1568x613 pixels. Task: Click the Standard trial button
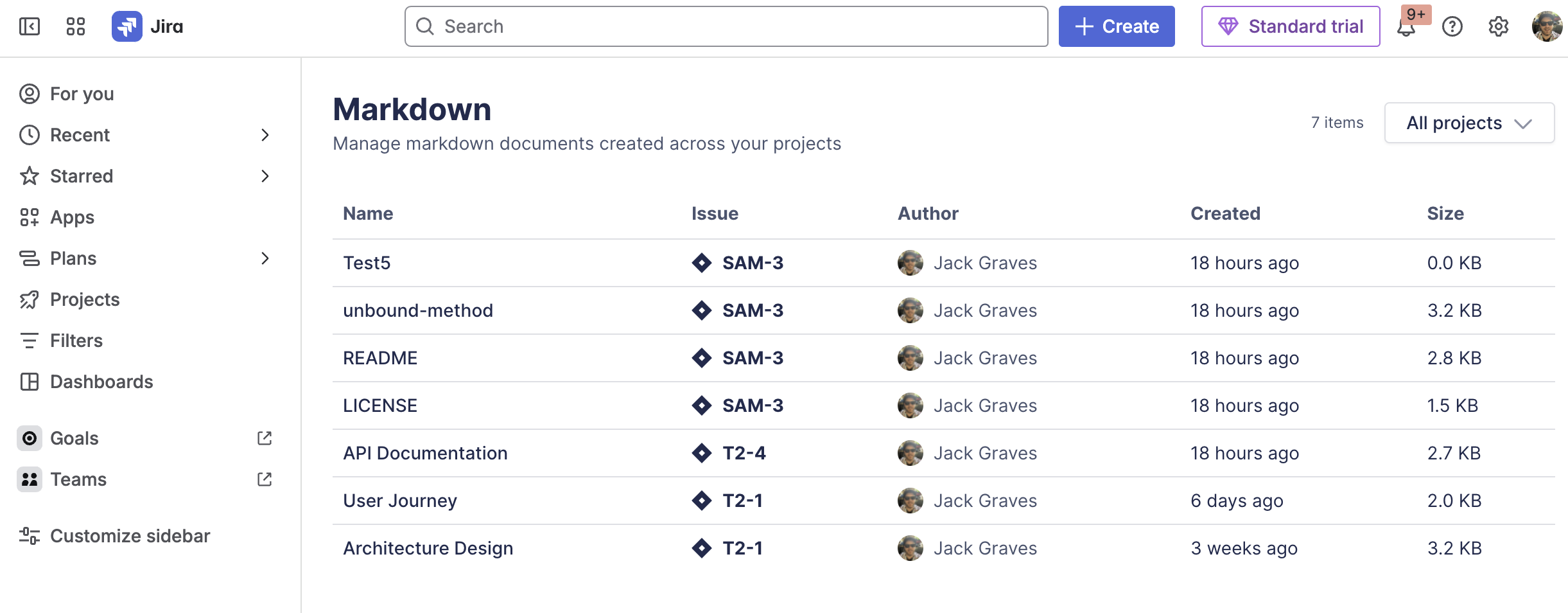tap(1291, 26)
